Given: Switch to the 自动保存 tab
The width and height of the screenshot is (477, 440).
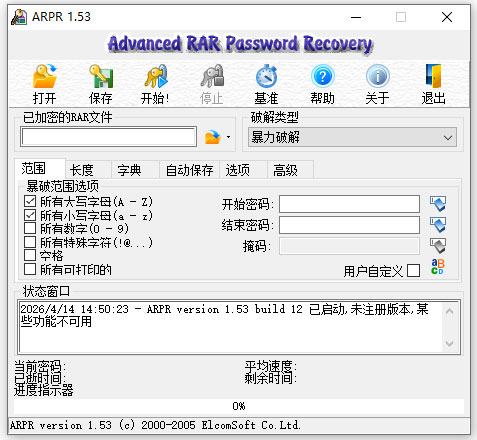Looking at the screenshot, I should (189, 170).
